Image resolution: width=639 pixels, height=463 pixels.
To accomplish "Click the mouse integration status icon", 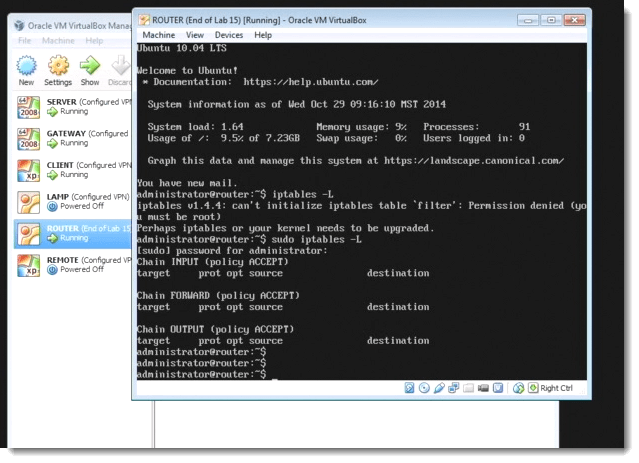I will (x=518, y=388).
